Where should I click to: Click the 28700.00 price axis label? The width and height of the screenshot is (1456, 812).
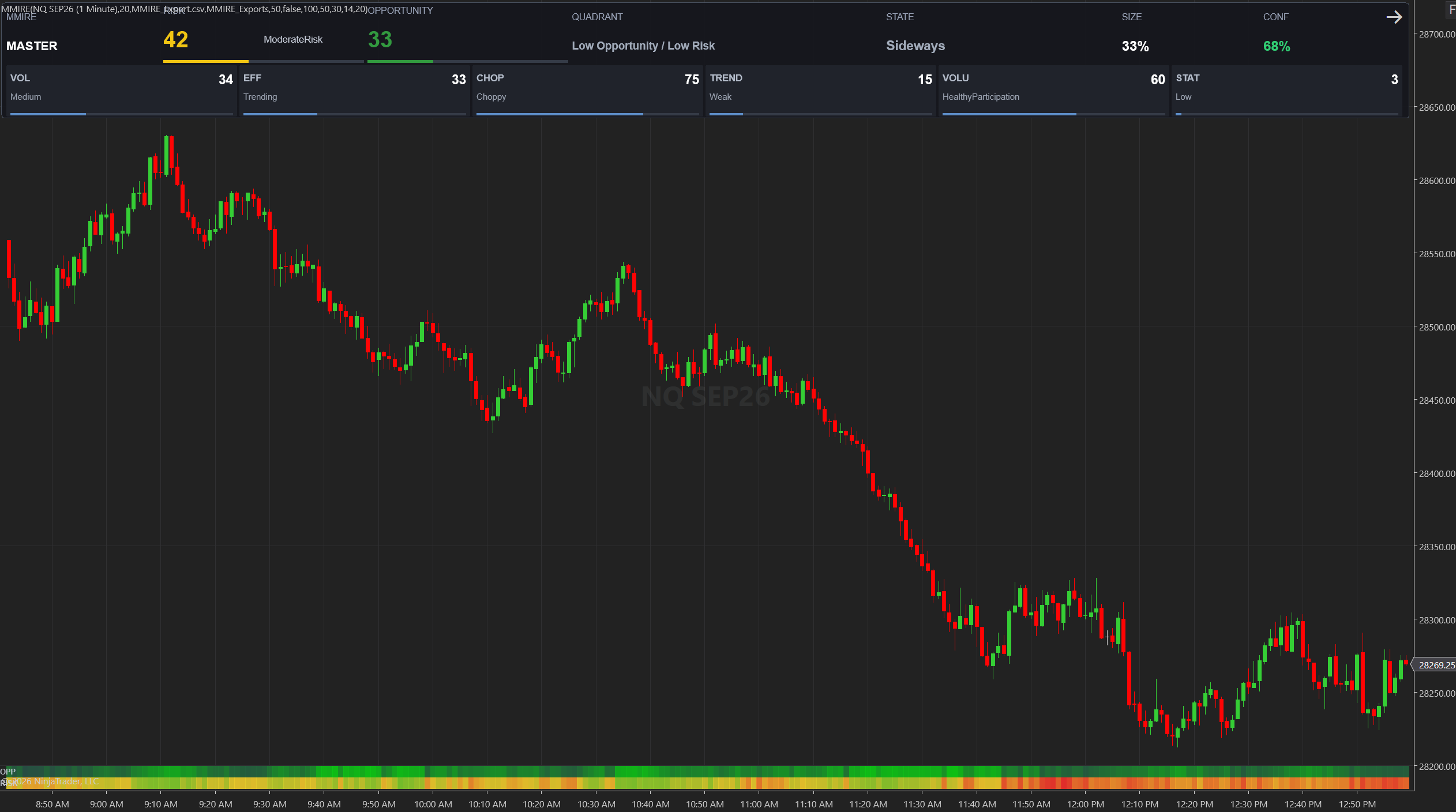coord(1436,34)
